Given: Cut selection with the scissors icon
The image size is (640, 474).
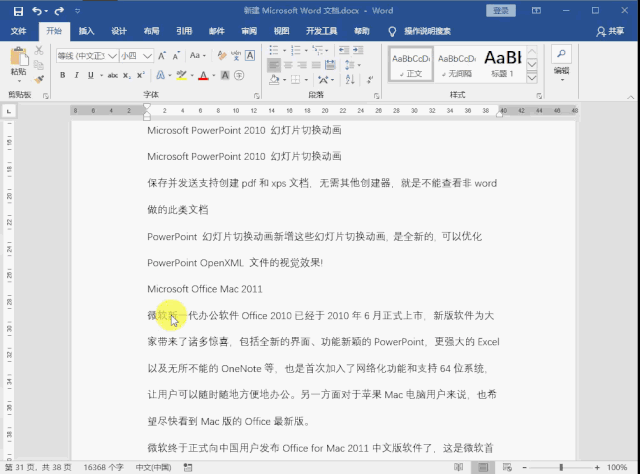Looking at the screenshot, I should point(39,50).
